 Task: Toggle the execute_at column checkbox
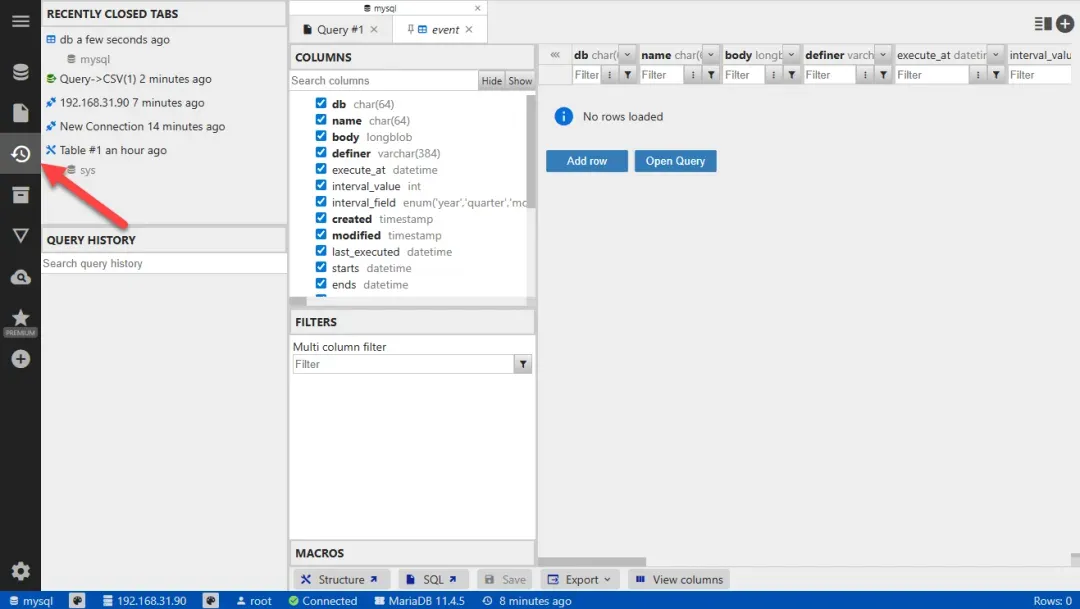[321, 170]
